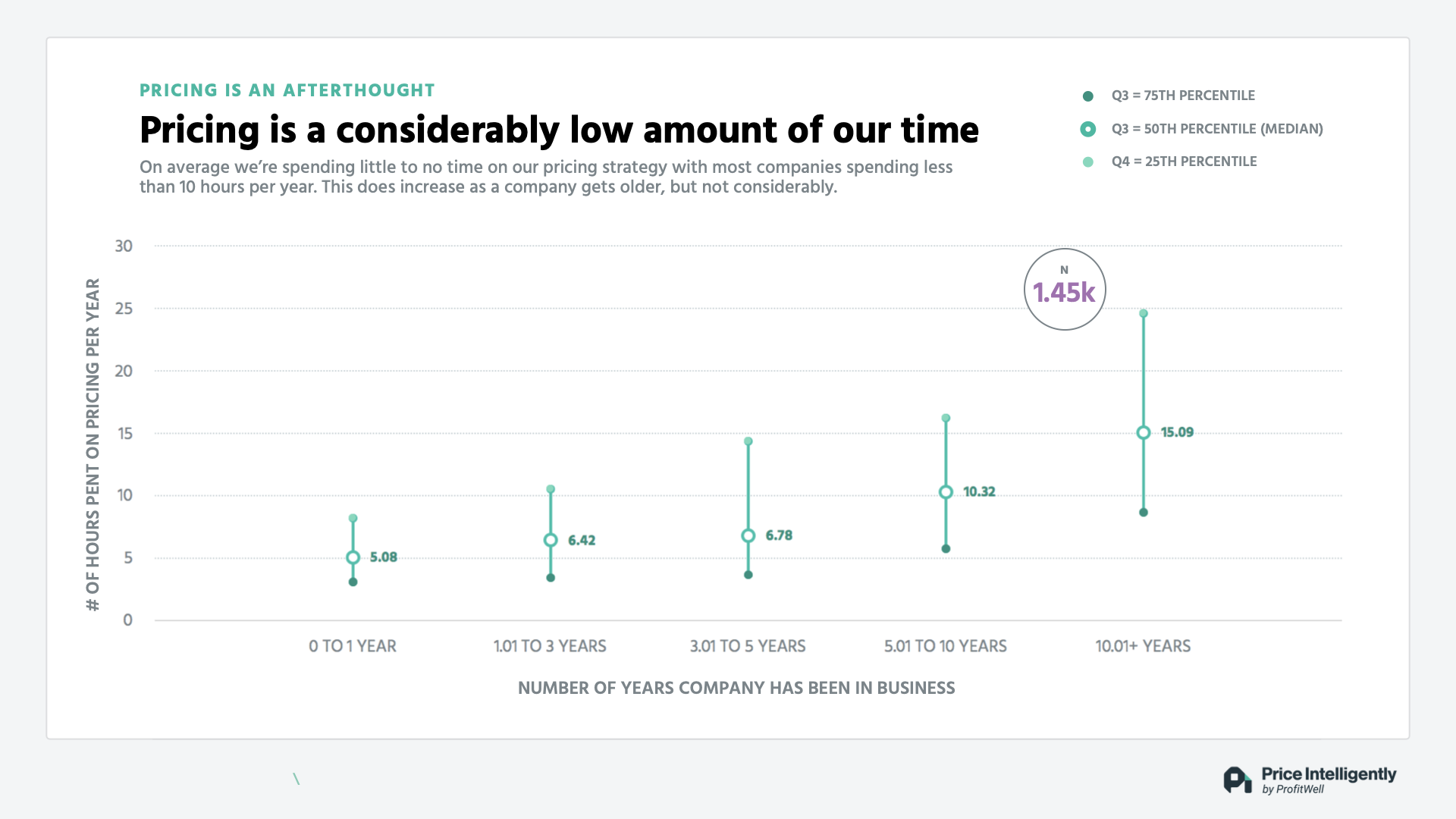Screen dimensions: 1456x819
Task: Click the 75th percentile legend dot
Action: (x=1087, y=96)
